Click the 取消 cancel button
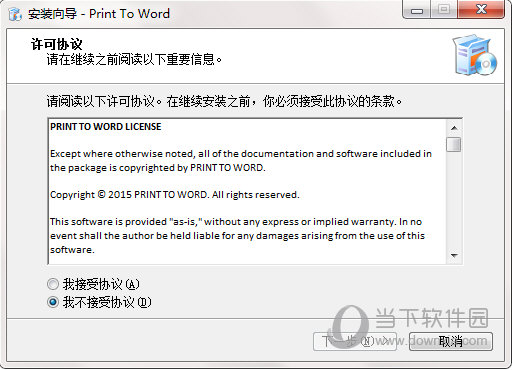This screenshot has width=512, height=370. pos(451,341)
